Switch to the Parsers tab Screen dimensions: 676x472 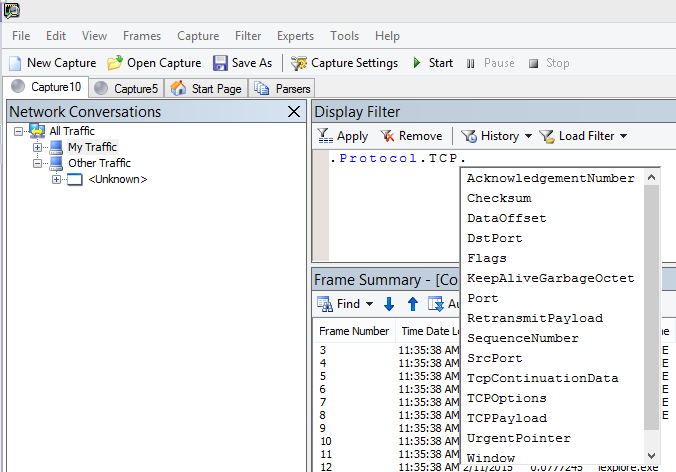[x=284, y=88]
